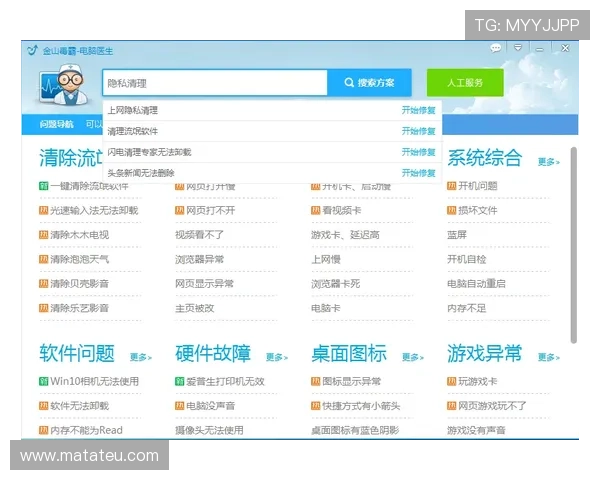Screen dimensions: 600x480
Task: Open the 电脑自动重启 problem link
Action: point(476,284)
